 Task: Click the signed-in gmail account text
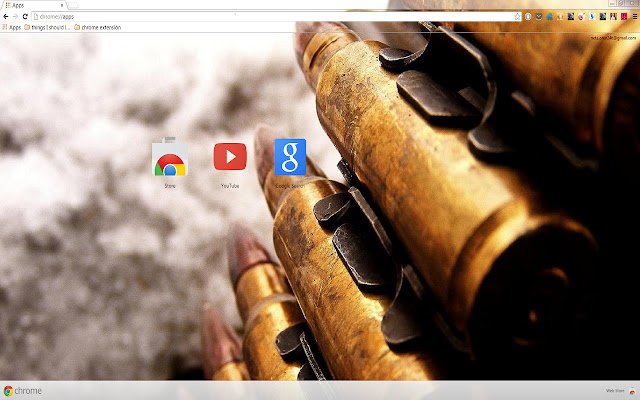tap(613, 38)
